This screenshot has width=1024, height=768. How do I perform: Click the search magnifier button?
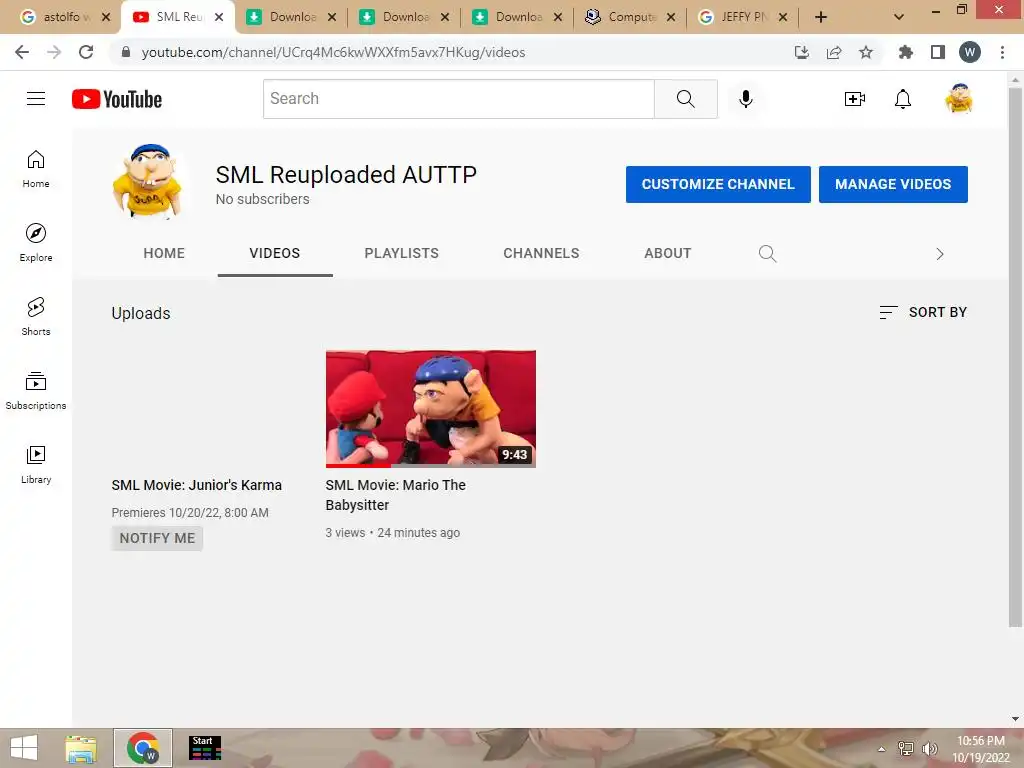[x=686, y=99]
